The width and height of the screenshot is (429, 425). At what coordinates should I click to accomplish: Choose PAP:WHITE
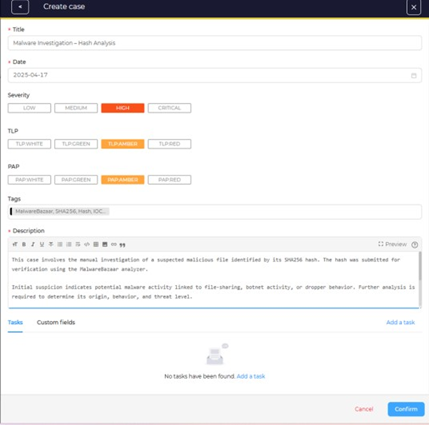click(29, 180)
